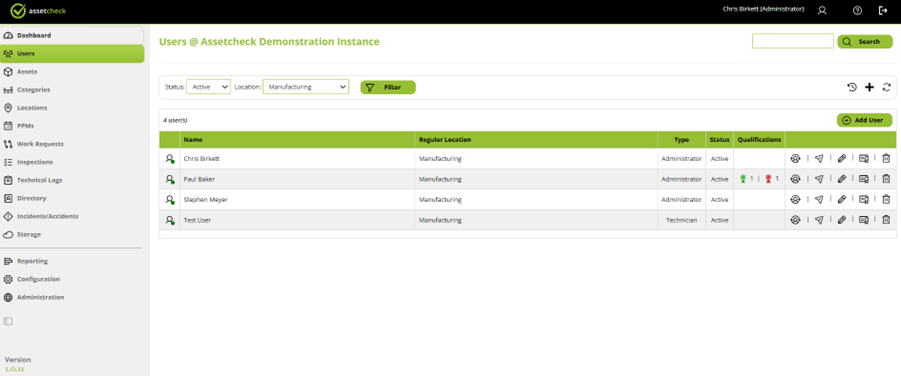Click the ID card icon for Paul Baker
Image resolution: width=901 pixels, height=376 pixels.
[864, 179]
